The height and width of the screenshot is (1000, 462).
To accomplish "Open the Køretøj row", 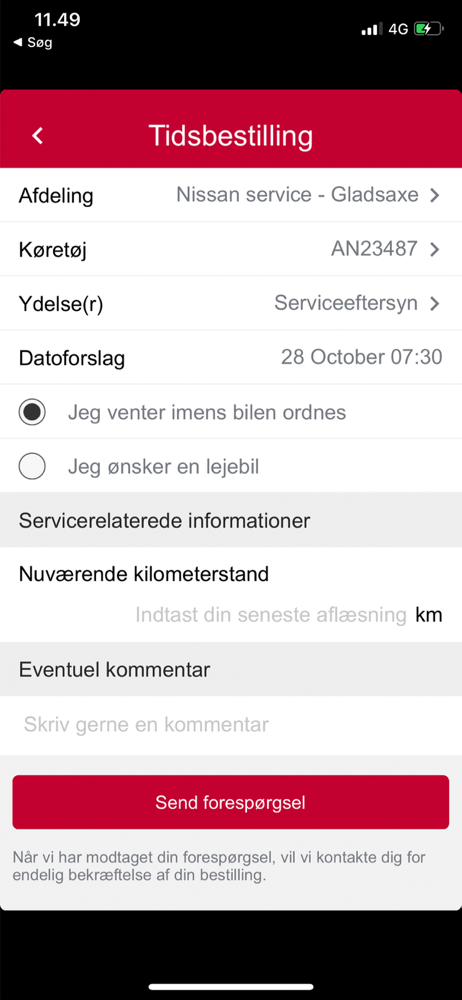I will (231, 249).
